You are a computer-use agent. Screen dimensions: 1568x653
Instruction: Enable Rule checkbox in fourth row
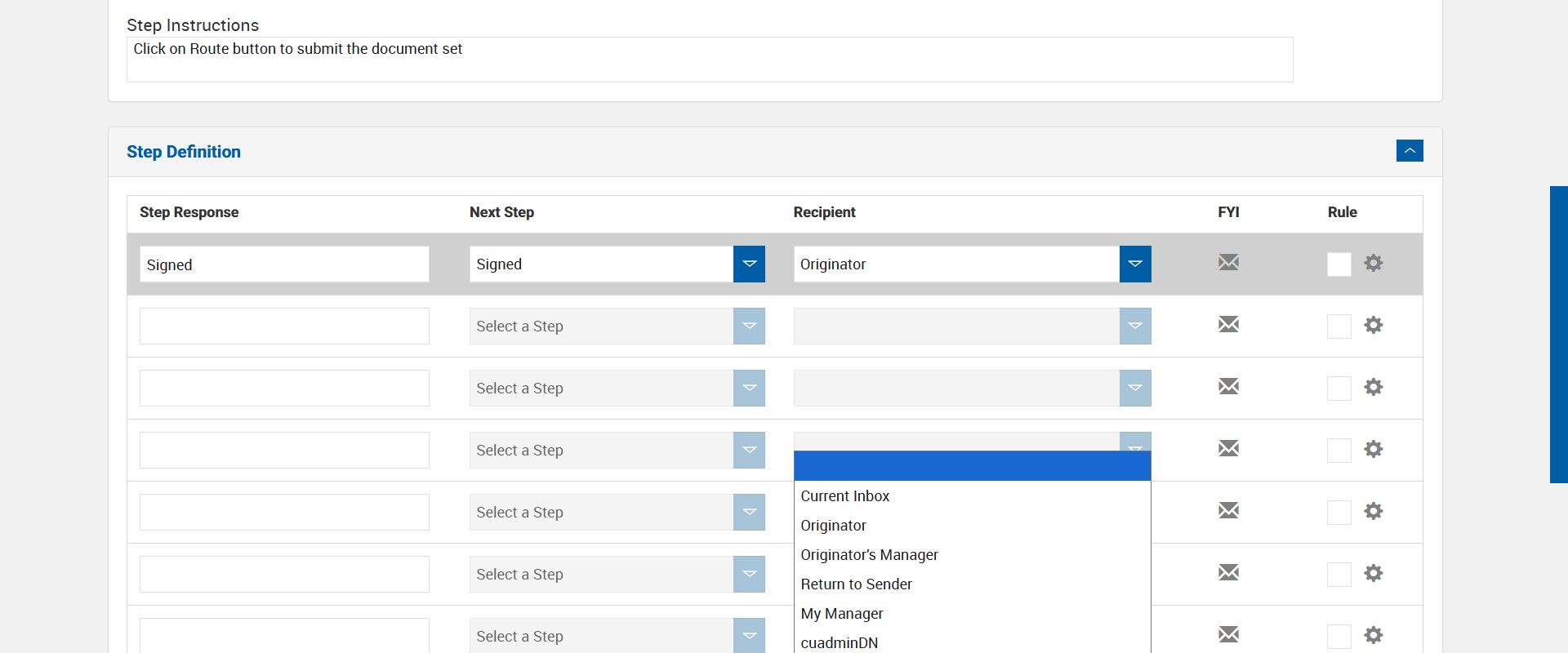1339,451
